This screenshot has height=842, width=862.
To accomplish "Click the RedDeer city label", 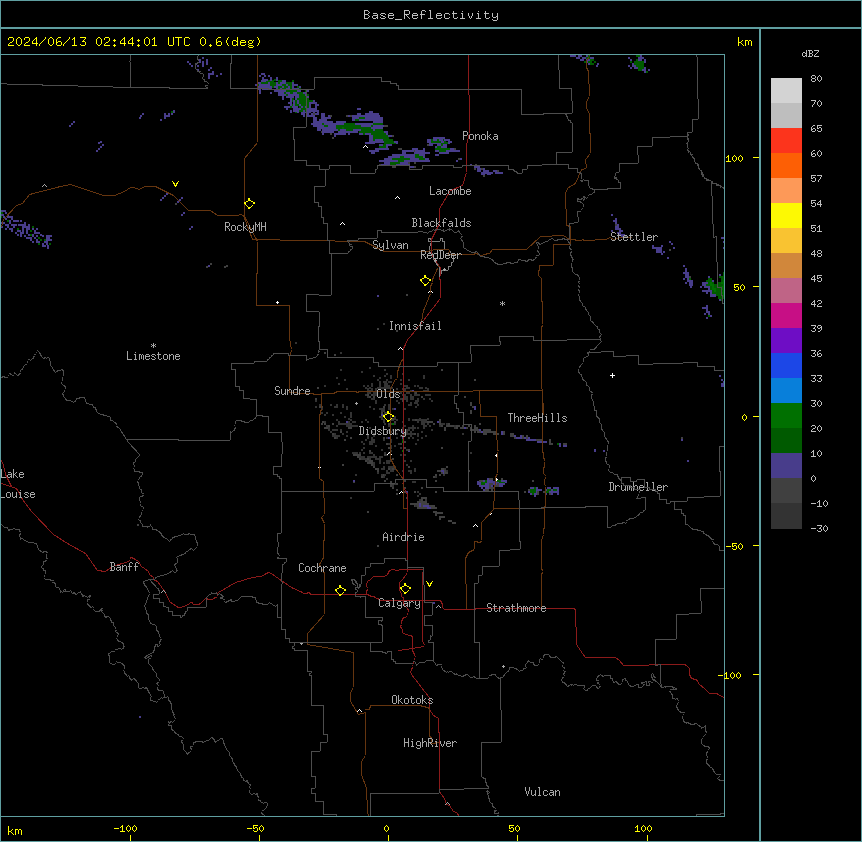I will click(x=440, y=255).
